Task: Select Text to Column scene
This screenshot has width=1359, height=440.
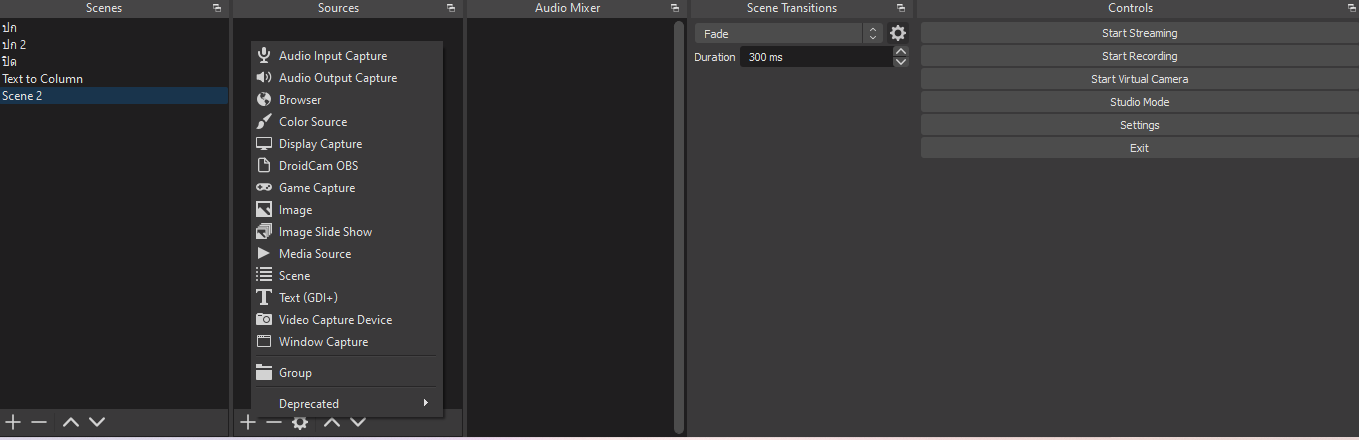Action: (114, 79)
